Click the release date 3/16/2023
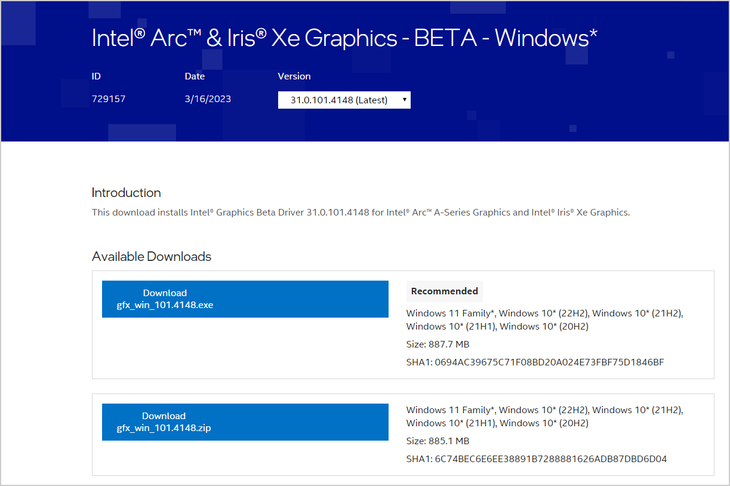 click(208, 99)
